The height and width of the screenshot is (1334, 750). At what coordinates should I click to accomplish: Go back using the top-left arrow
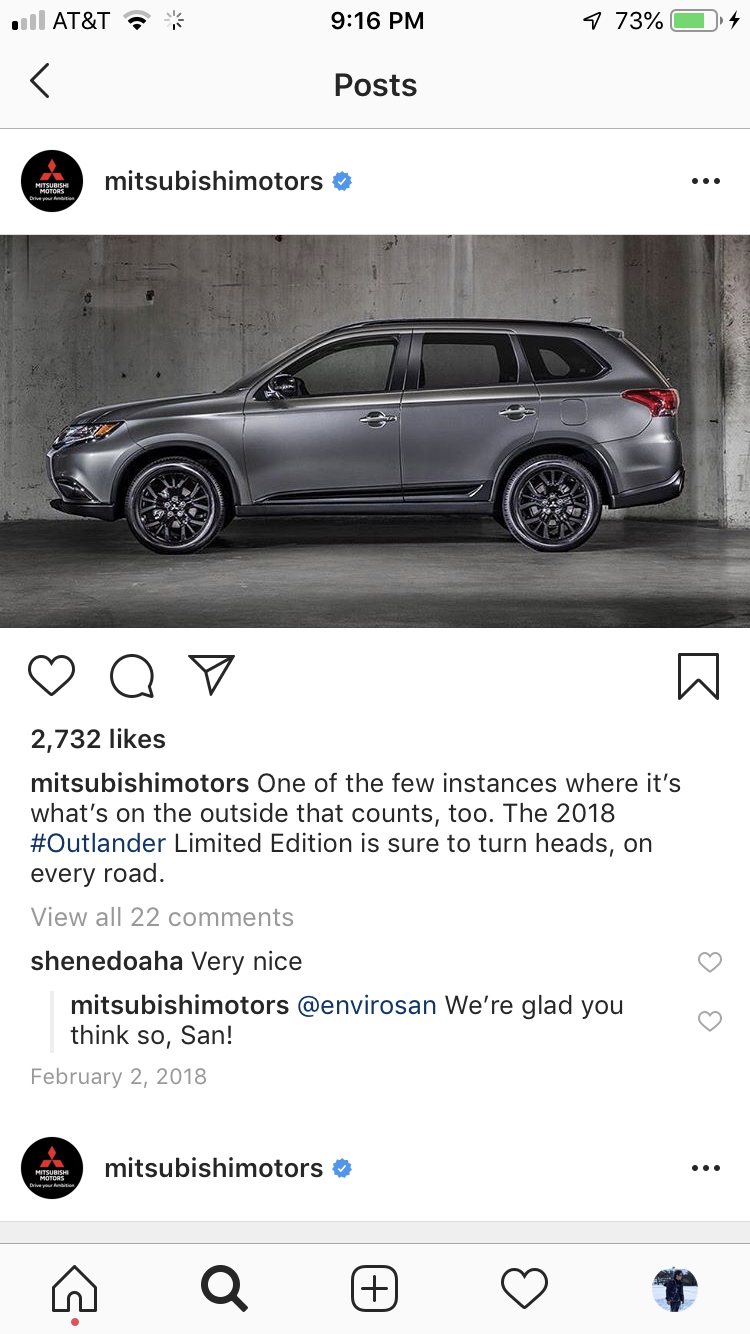(x=40, y=81)
